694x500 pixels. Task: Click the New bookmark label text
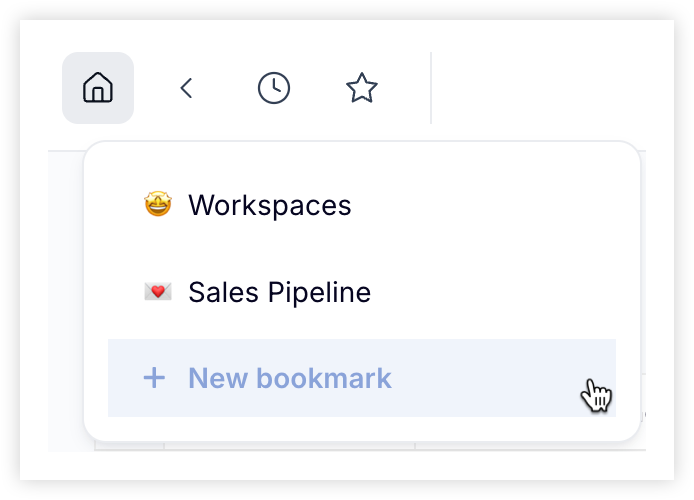coord(290,378)
